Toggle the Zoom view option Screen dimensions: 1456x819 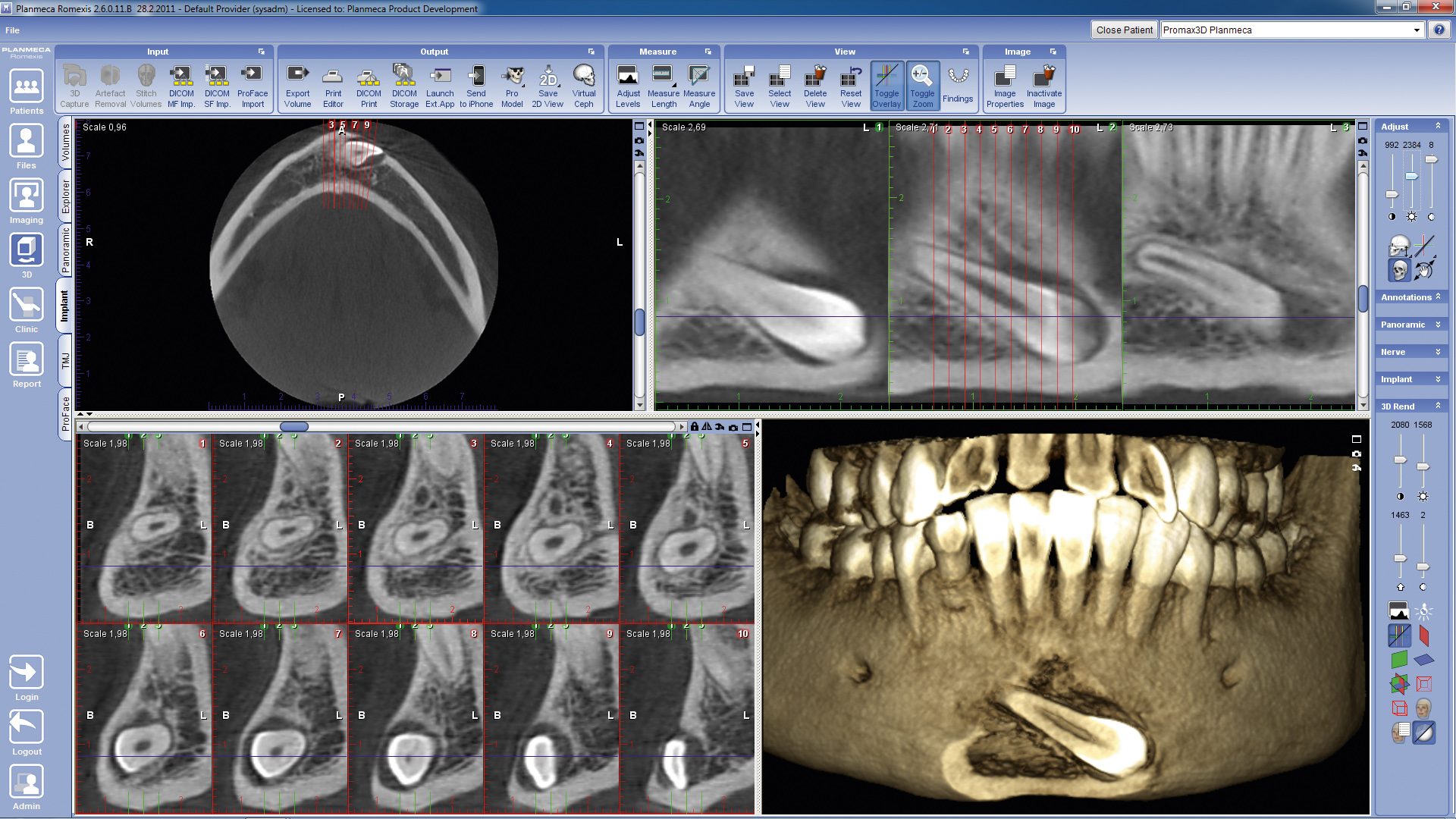(x=922, y=85)
